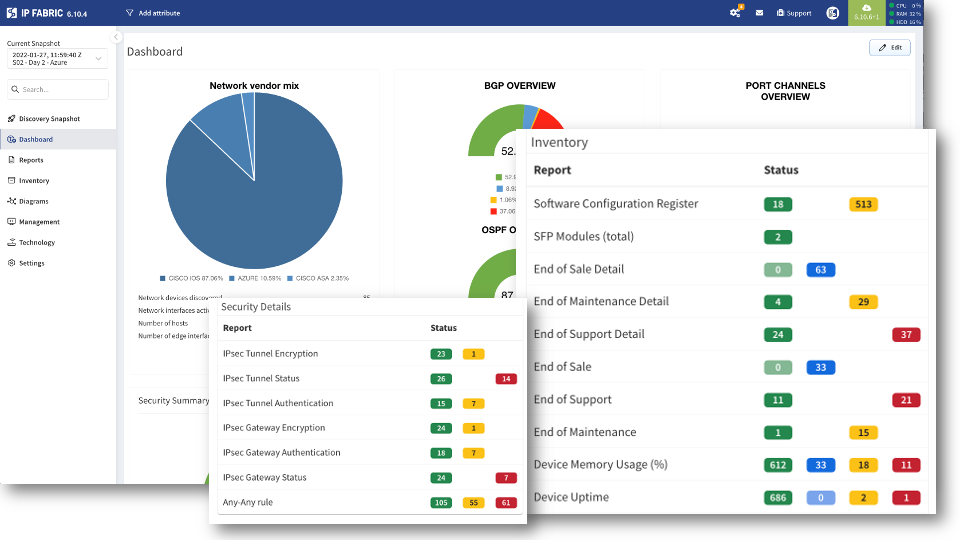The image size is (960, 540).
Task: Open the Current Snapshot dropdown
Action: pos(57,59)
